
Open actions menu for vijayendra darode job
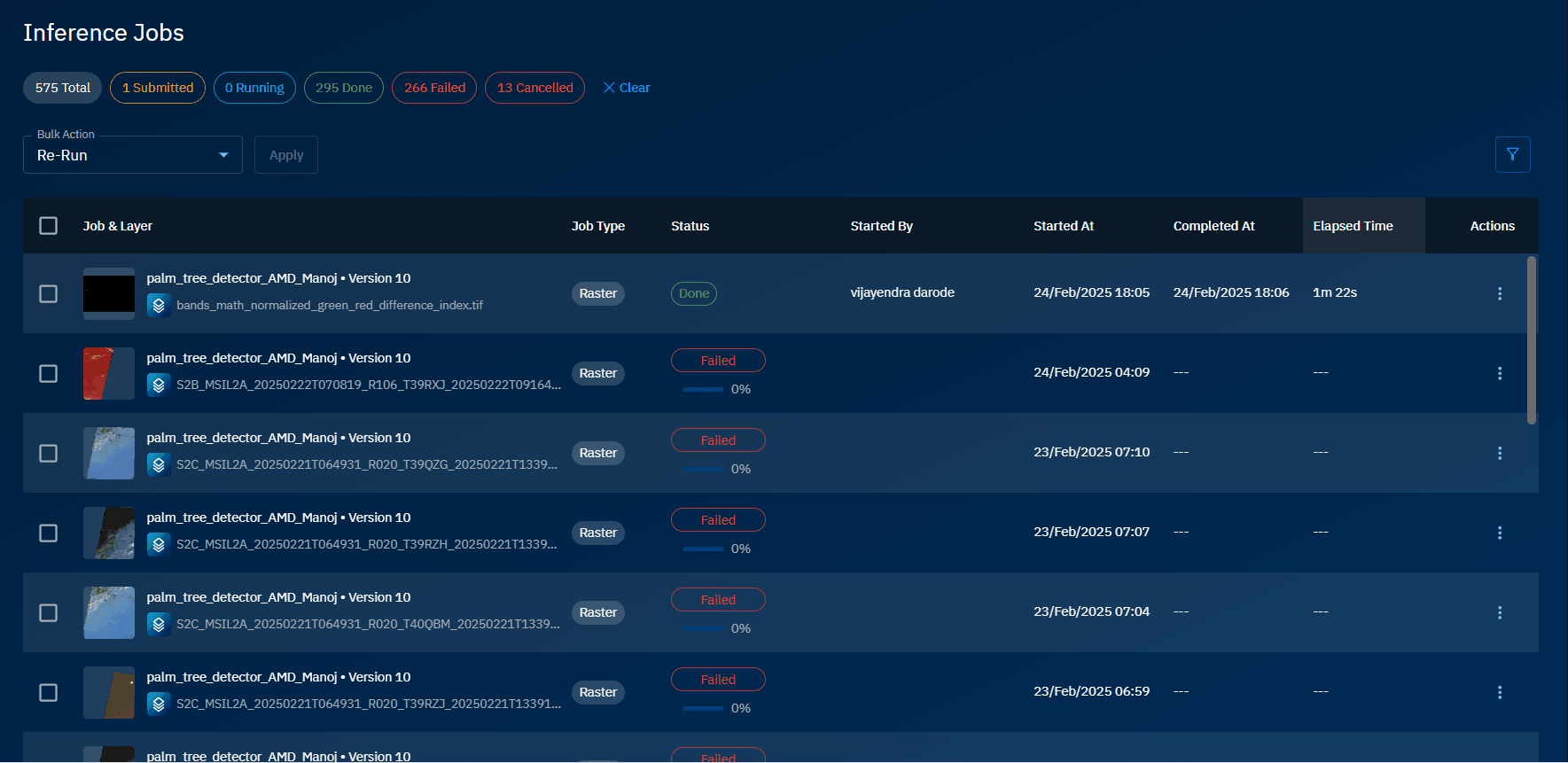click(x=1499, y=293)
